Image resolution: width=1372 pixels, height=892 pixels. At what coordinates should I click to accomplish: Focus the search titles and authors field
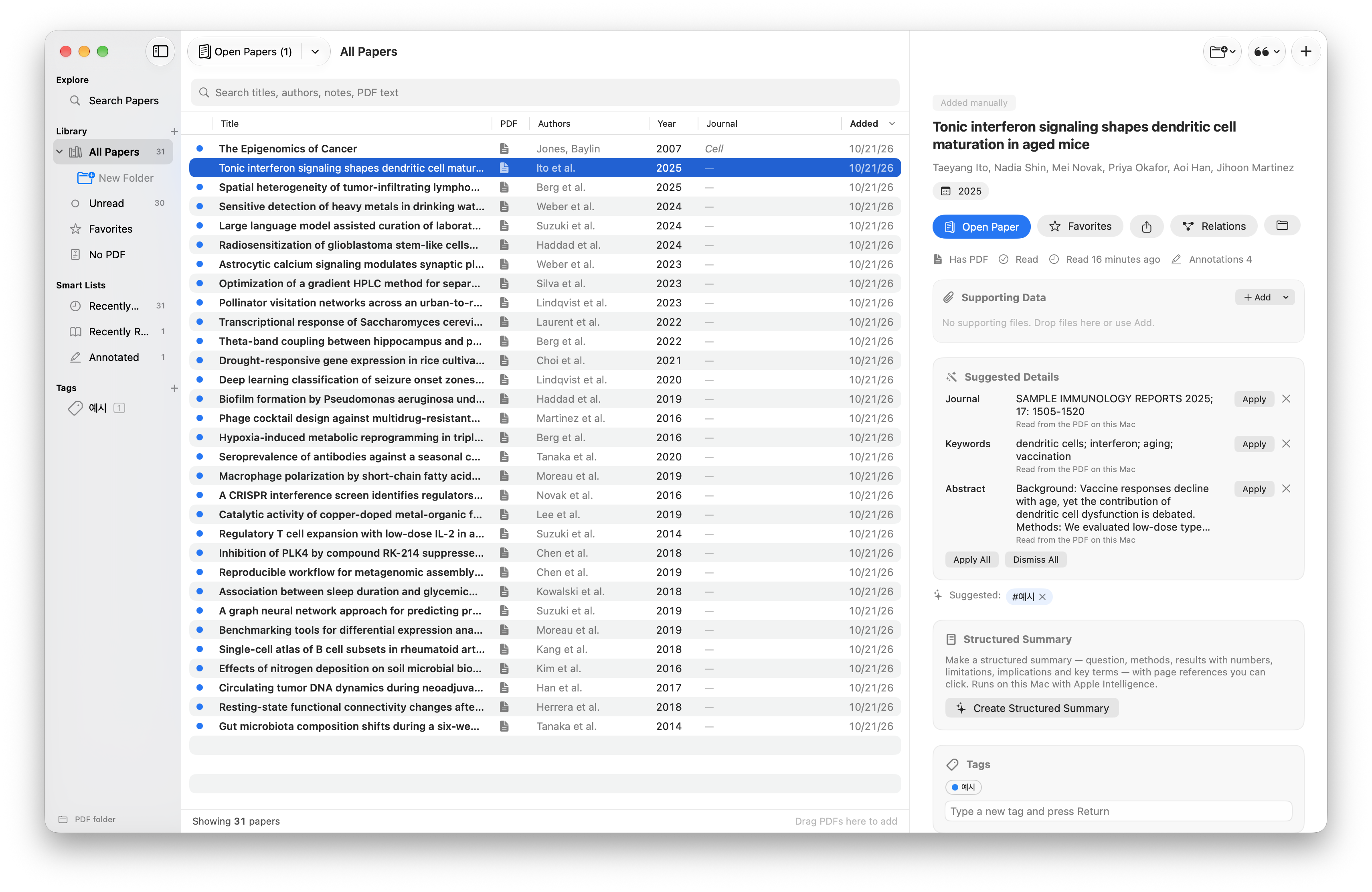[545, 92]
